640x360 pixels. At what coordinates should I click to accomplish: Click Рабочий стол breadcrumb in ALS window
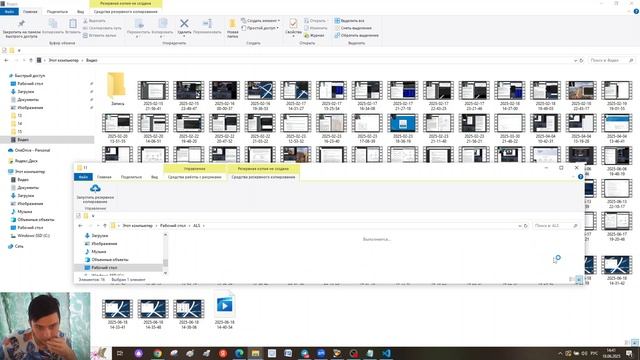pyautogui.click(x=173, y=226)
